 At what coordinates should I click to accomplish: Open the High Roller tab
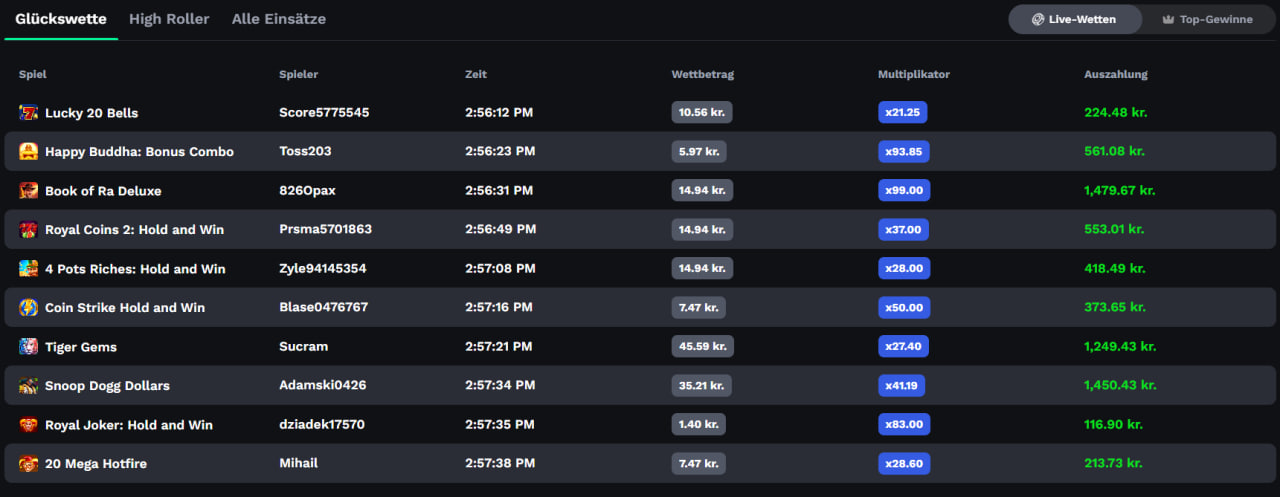tap(169, 19)
